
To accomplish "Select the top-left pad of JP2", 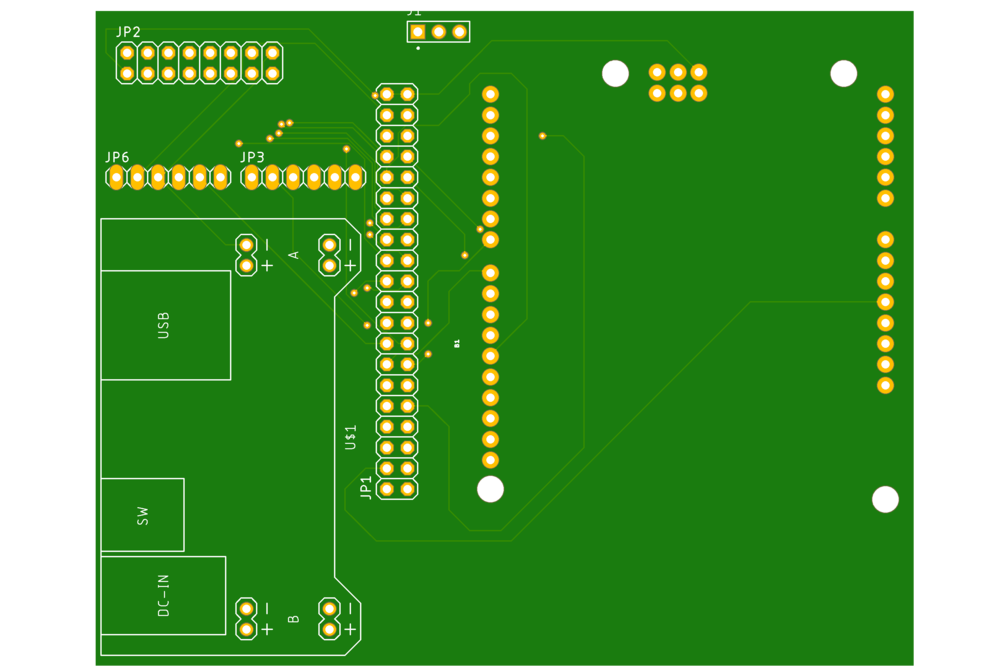I will 127,53.
